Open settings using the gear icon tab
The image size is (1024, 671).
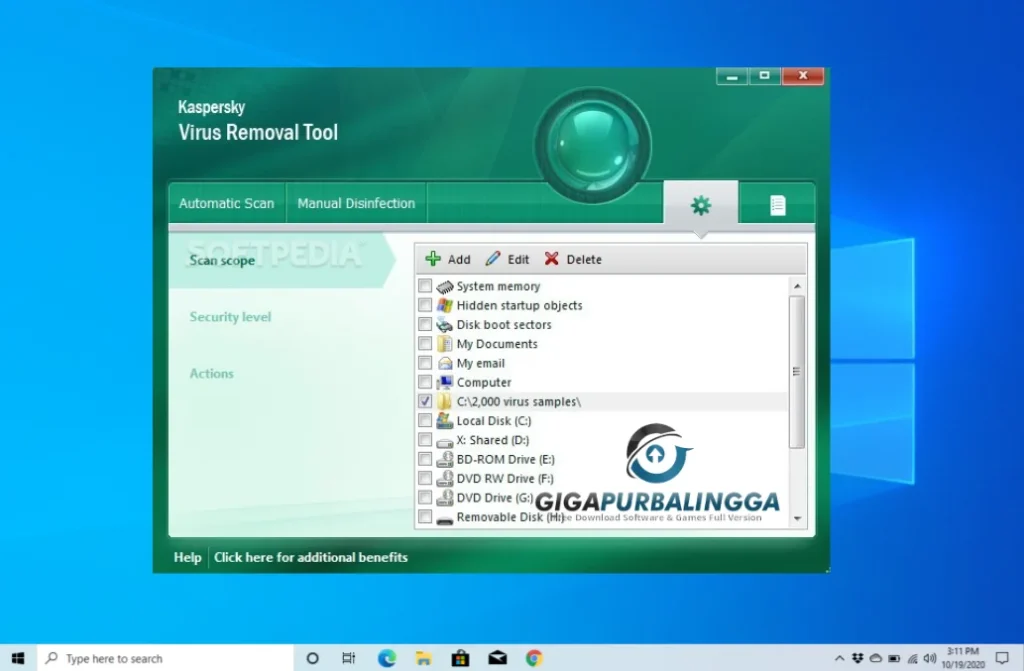(x=700, y=203)
